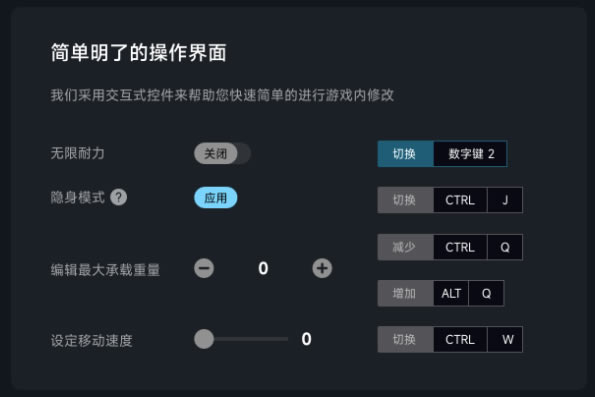Click the 切换 hotkey label for 隐身模式
This screenshot has height=397, width=595.
tap(405, 200)
